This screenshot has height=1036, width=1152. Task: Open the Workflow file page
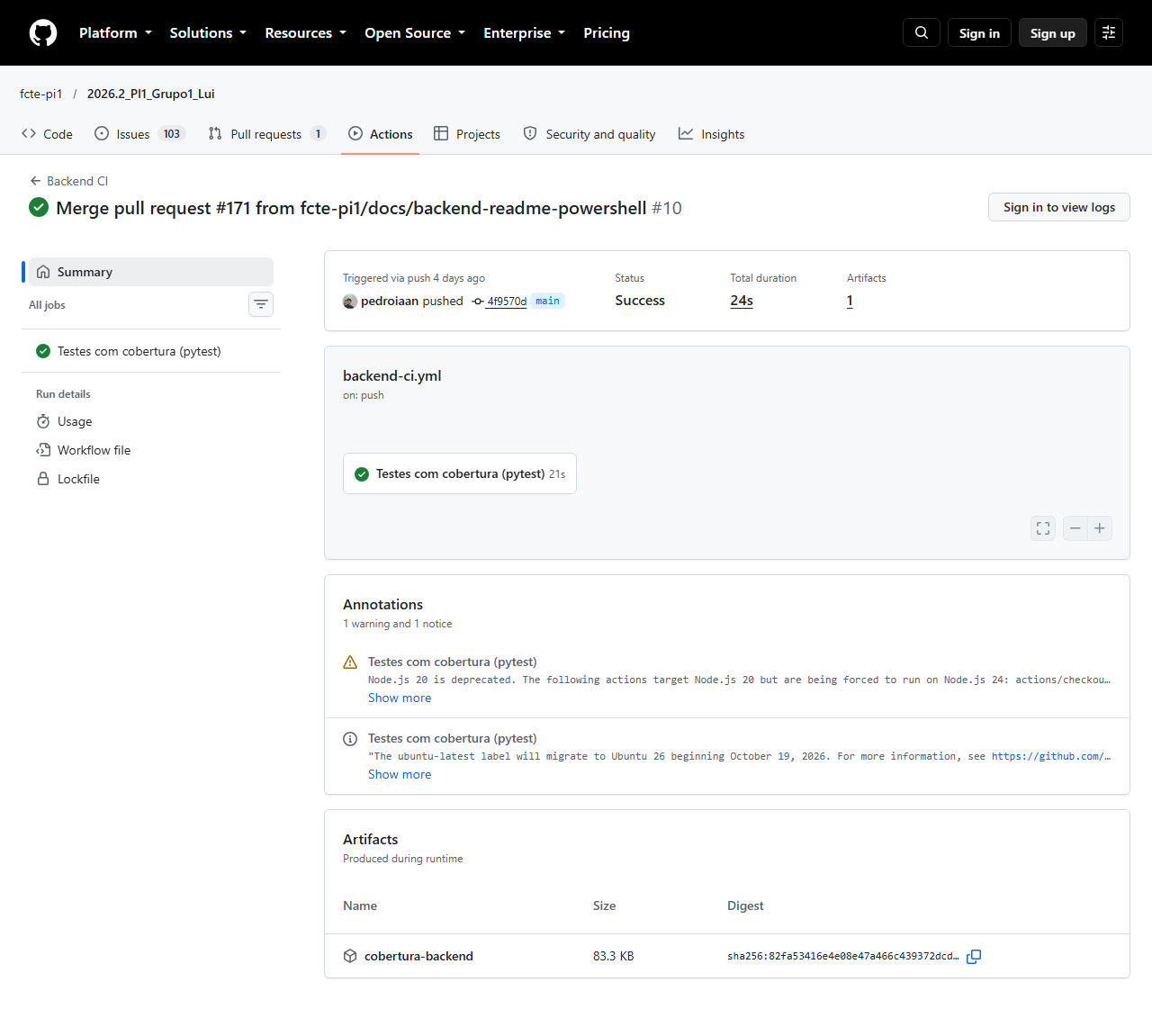151,450
